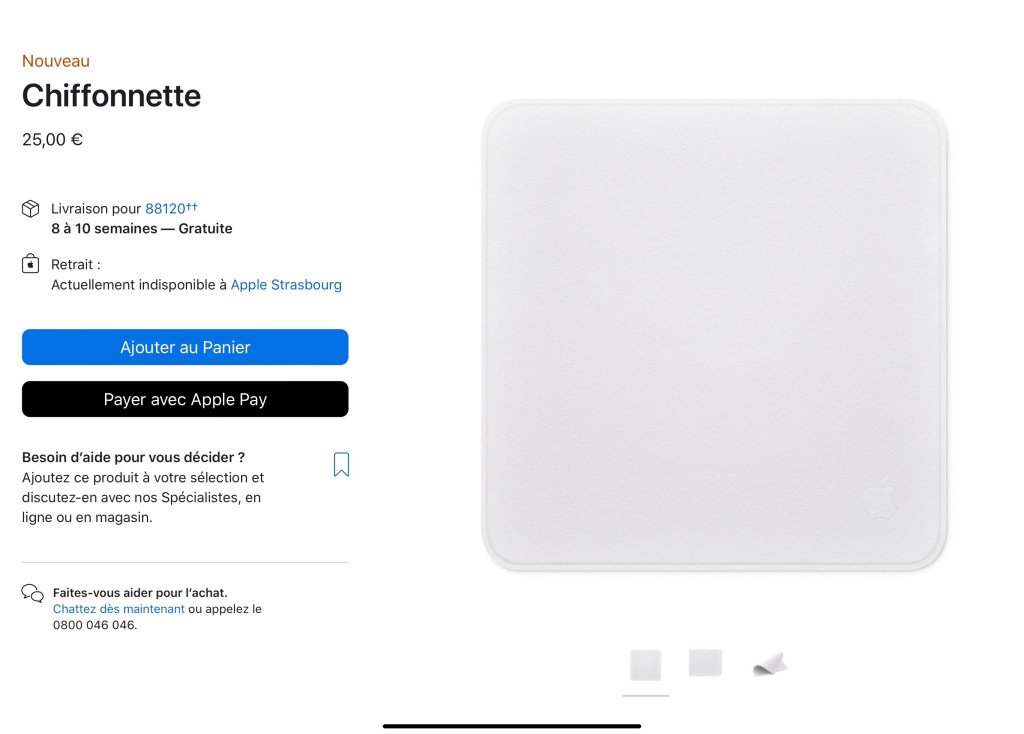1024x734 pixels.
Task: Click the Apple logo on the cloth
Action: click(x=879, y=498)
